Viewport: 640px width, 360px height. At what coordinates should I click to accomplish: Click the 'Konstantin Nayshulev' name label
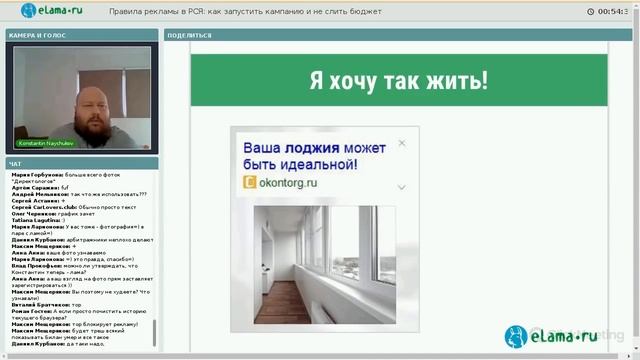coord(46,143)
